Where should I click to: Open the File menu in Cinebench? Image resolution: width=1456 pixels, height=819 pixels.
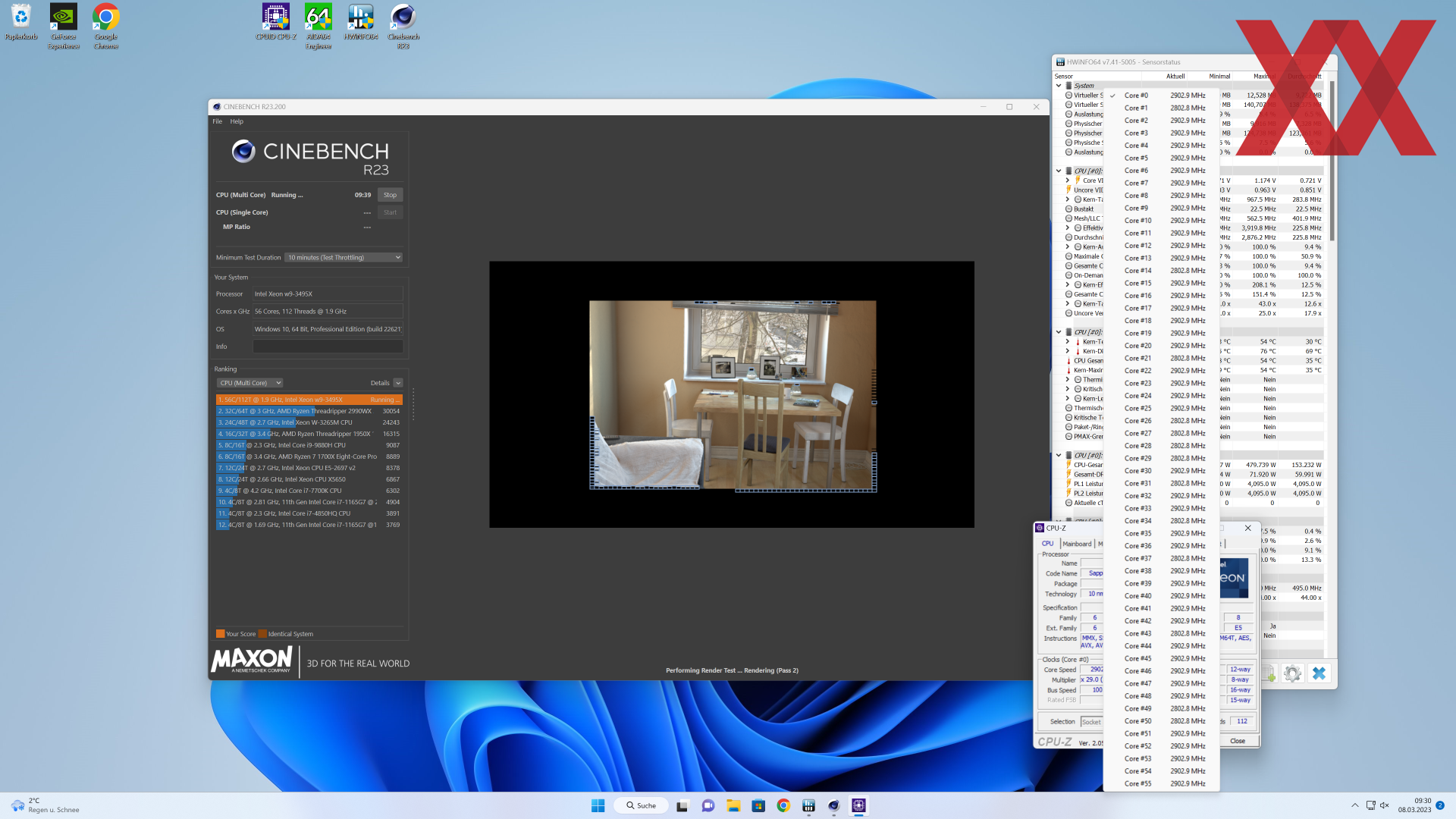click(217, 121)
